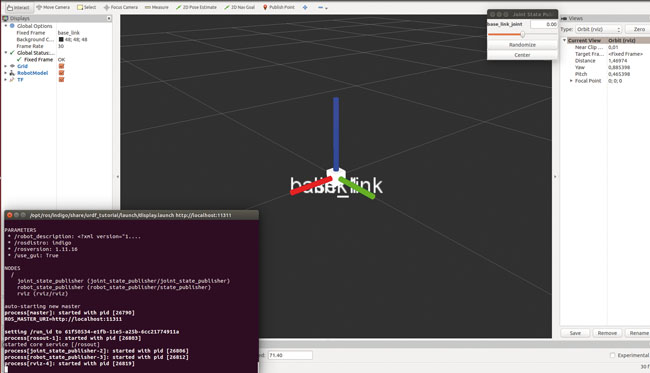Expand the RobotModel tree item
The height and width of the screenshot is (373, 650).
(x=5, y=73)
